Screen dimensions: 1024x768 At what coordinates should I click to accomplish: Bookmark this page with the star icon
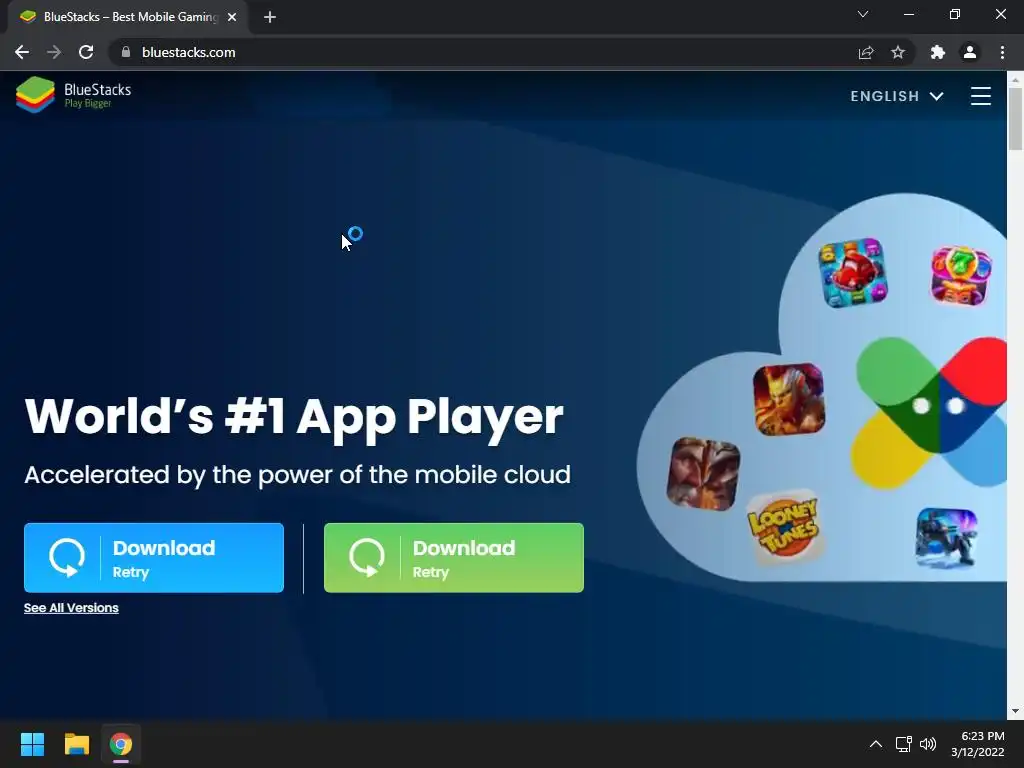tap(898, 52)
